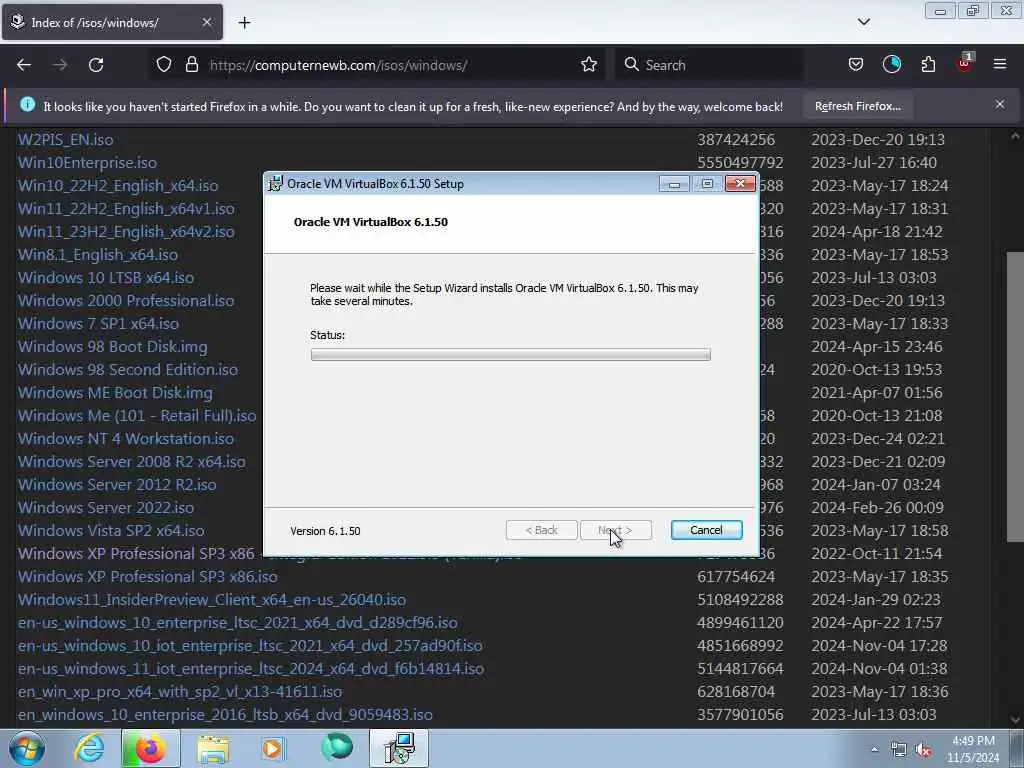Download Win11_22H2_English_x64v1.iso
1024x768 pixels.
tap(126, 208)
